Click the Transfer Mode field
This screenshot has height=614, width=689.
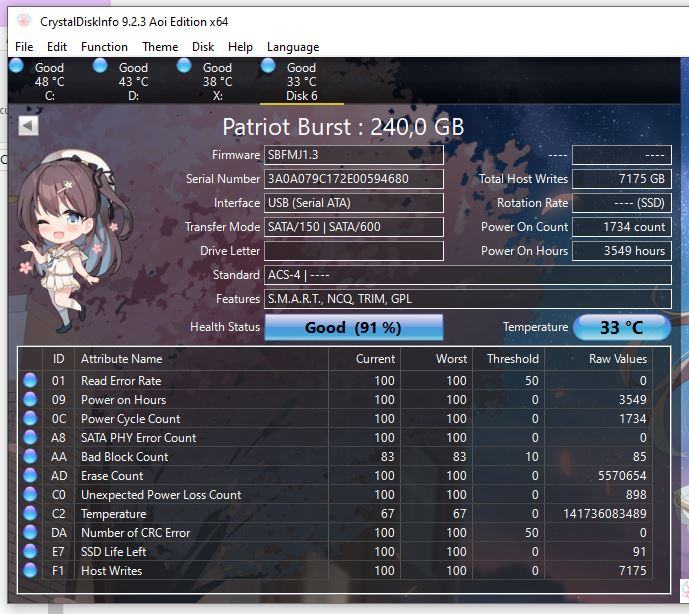(354, 227)
